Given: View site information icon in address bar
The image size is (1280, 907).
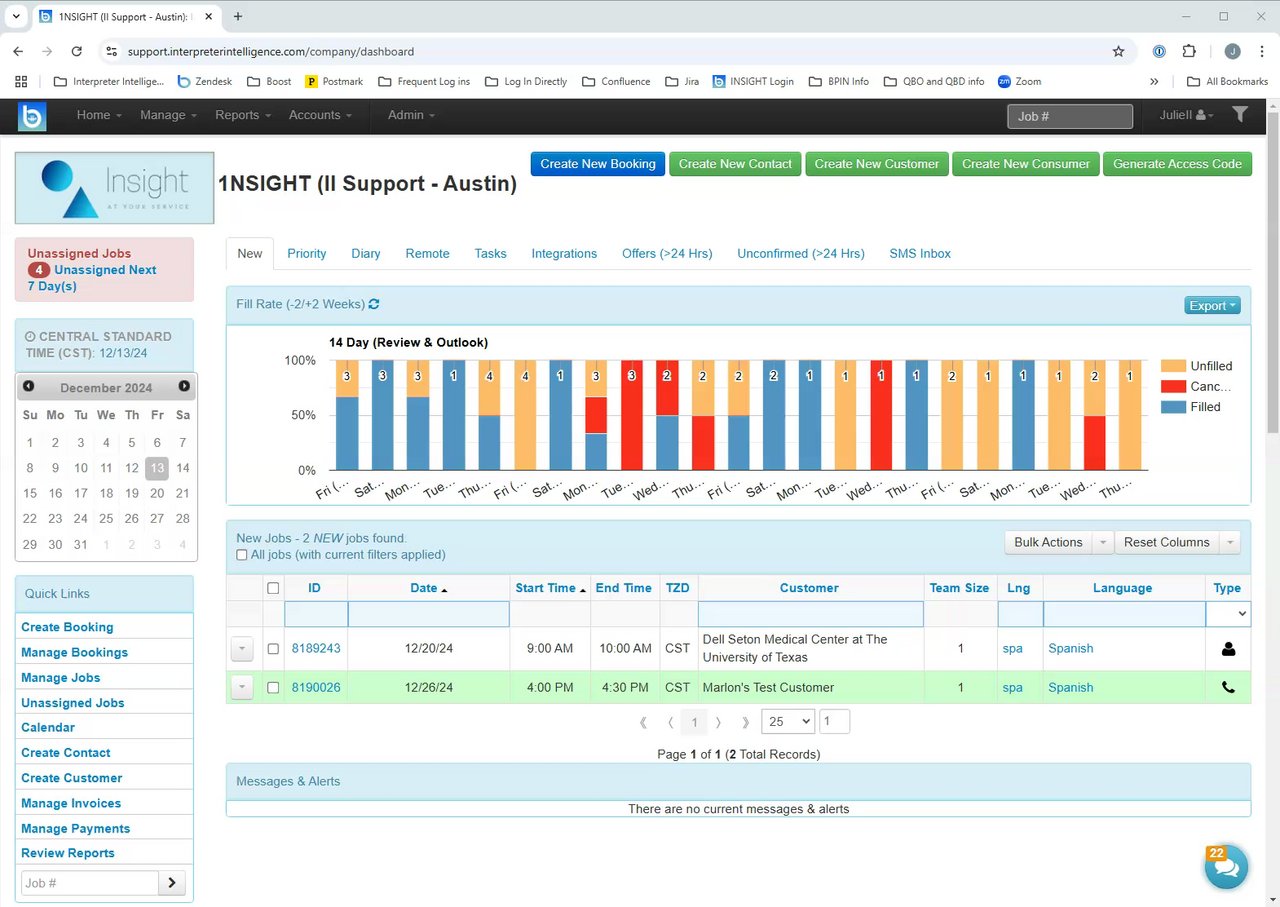Looking at the screenshot, I should 110,51.
